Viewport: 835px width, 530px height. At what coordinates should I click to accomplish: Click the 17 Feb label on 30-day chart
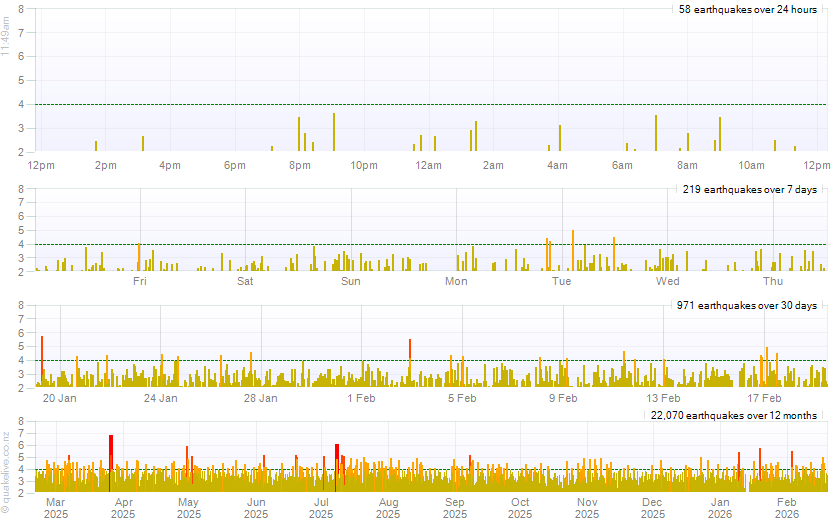pyautogui.click(x=765, y=398)
